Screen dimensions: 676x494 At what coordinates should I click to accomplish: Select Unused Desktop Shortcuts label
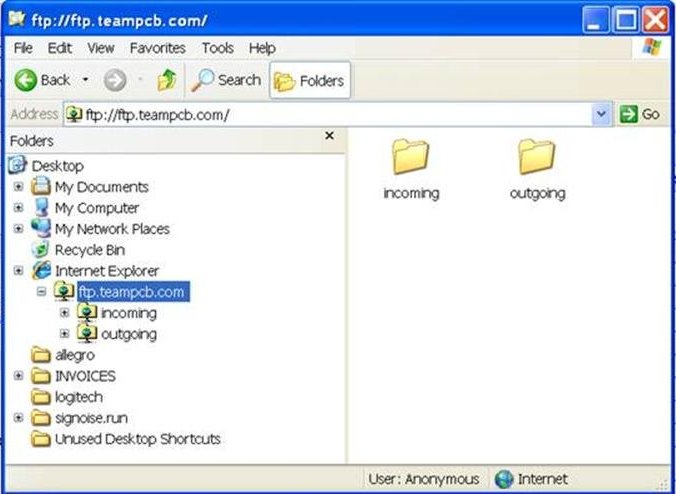pos(138,439)
